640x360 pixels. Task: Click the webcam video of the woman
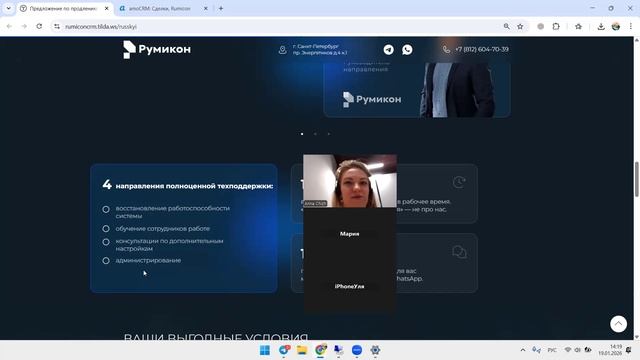(350, 181)
